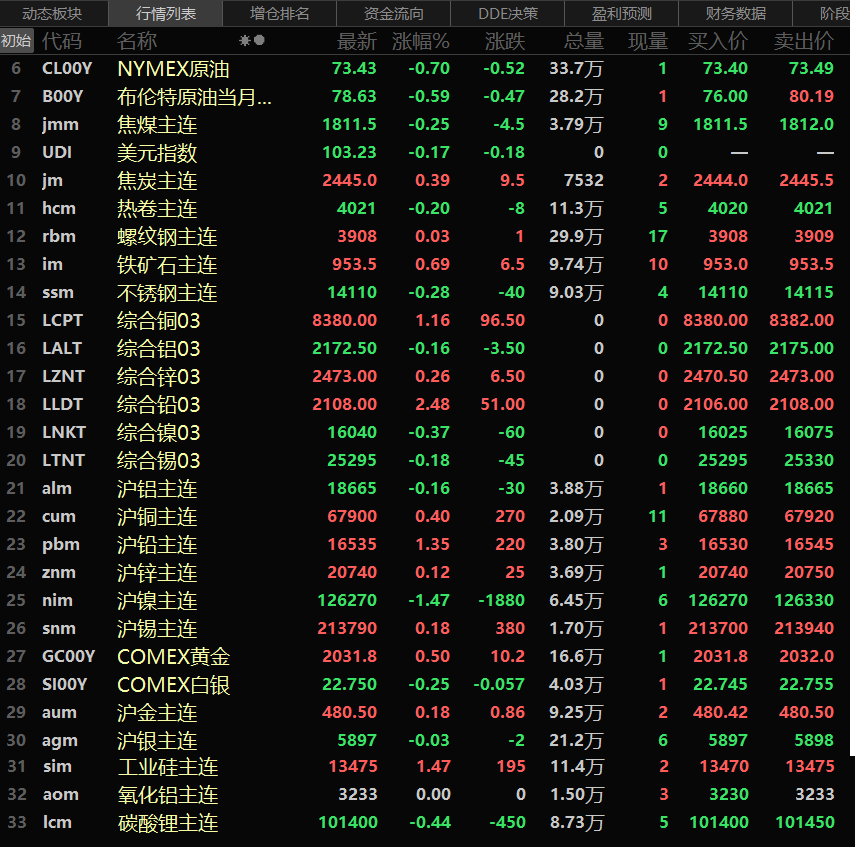This screenshot has width=855, height=847.
Task: Click the 卖出价 column header
Action: (803, 41)
